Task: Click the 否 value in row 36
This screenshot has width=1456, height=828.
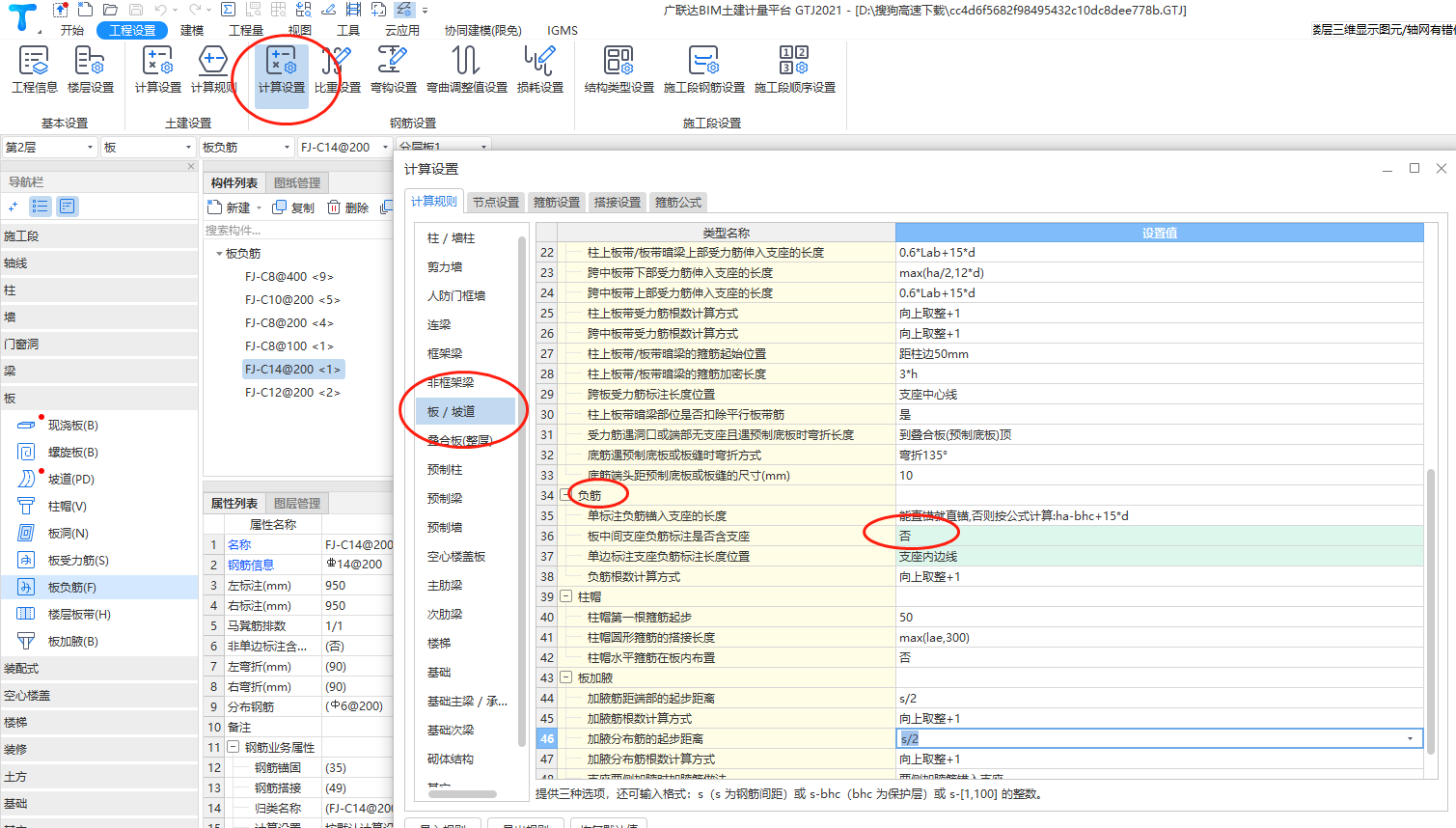Action: click(x=1160, y=536)
